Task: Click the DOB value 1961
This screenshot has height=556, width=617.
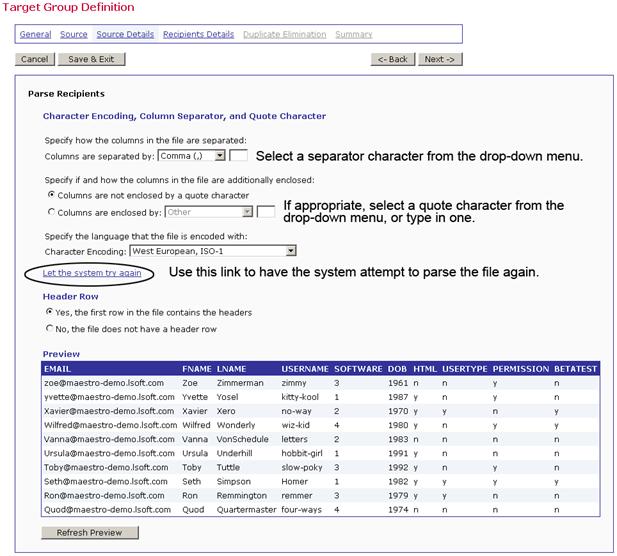Action: 398,383
